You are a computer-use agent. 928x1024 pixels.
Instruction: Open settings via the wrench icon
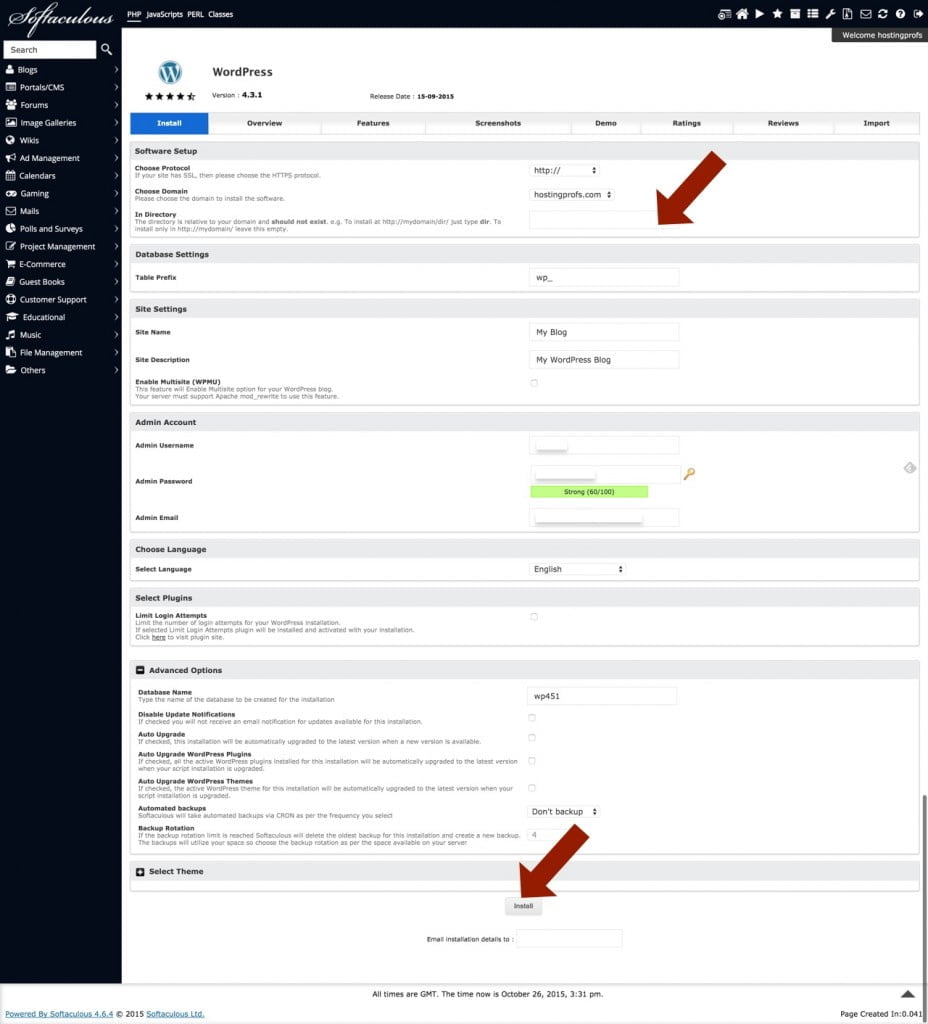point(830,14)
